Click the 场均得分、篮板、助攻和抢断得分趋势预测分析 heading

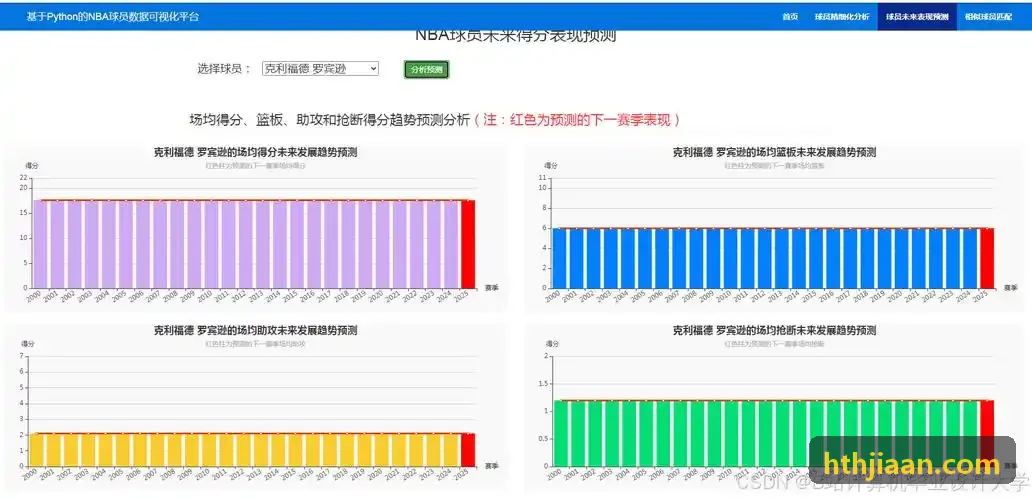coord(330,120)
